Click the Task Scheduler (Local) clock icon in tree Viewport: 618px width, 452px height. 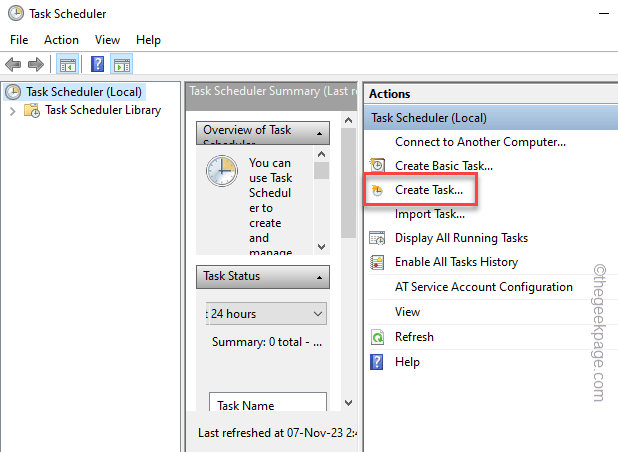click(x=13, y=92)
